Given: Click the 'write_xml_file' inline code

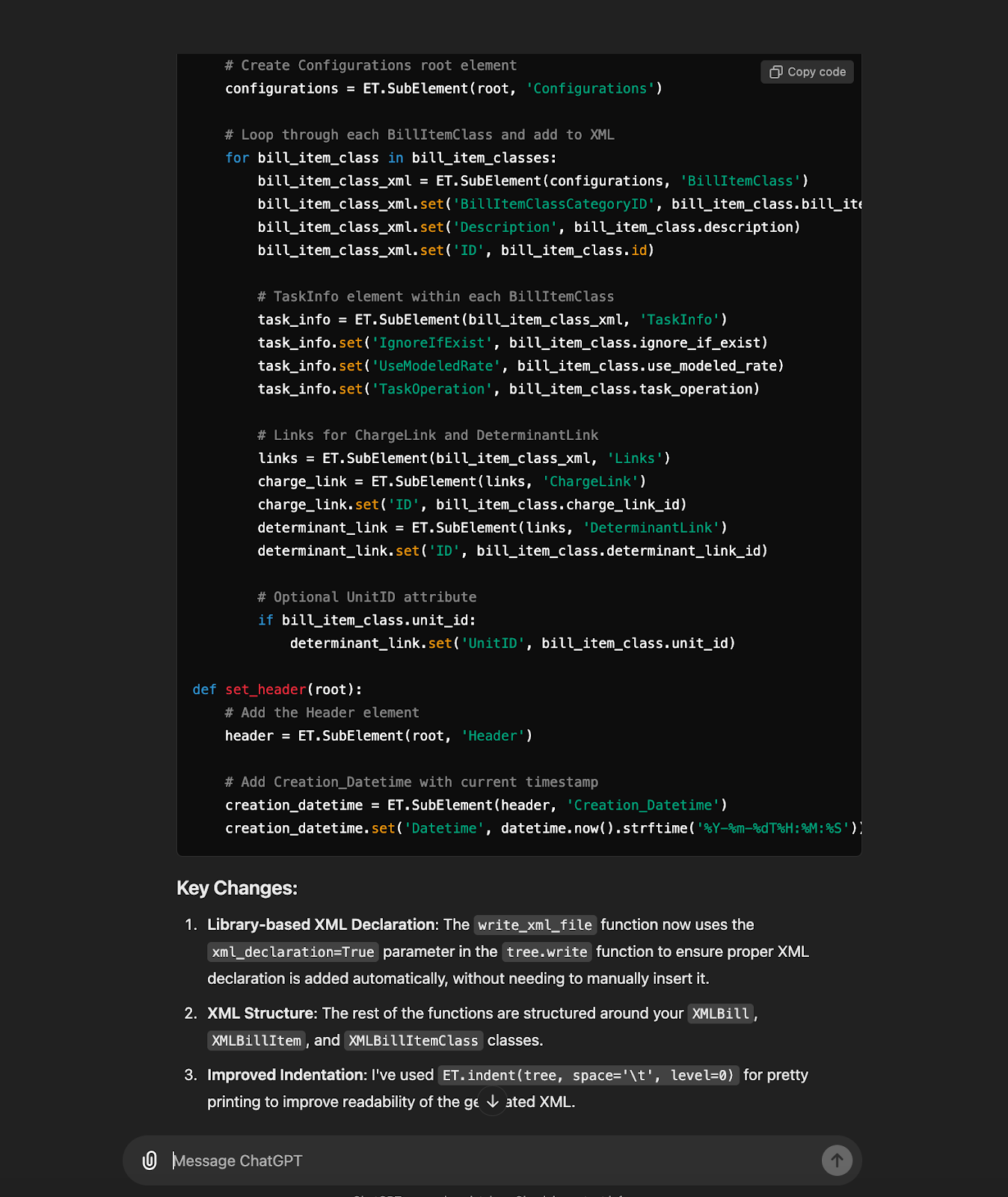Looking at the screenshot, I should coord(535,925).
